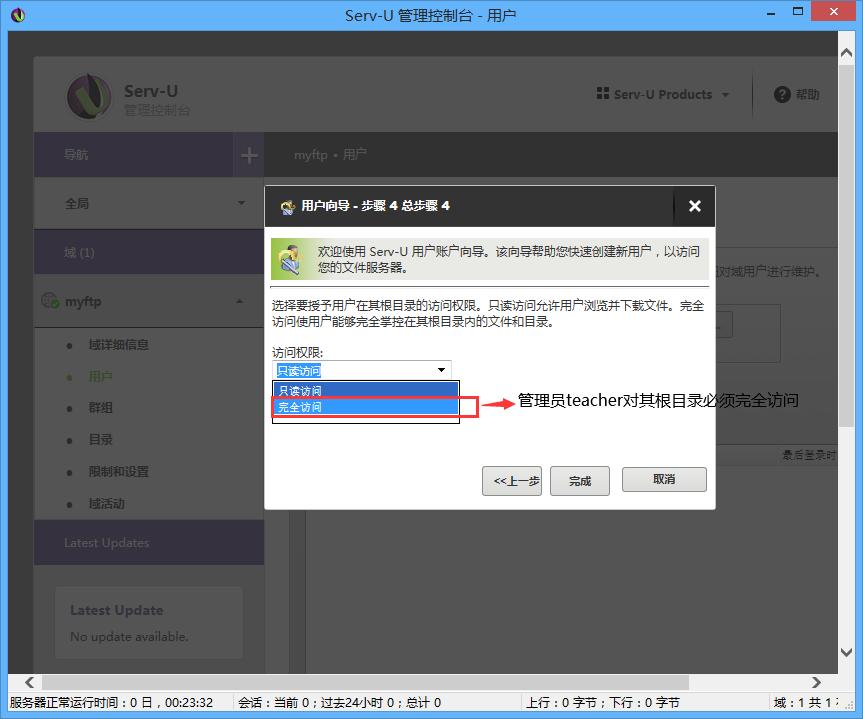Click the 导航 header tab
This screenshot has width=863, height=719.
click(x=133, y=155)
